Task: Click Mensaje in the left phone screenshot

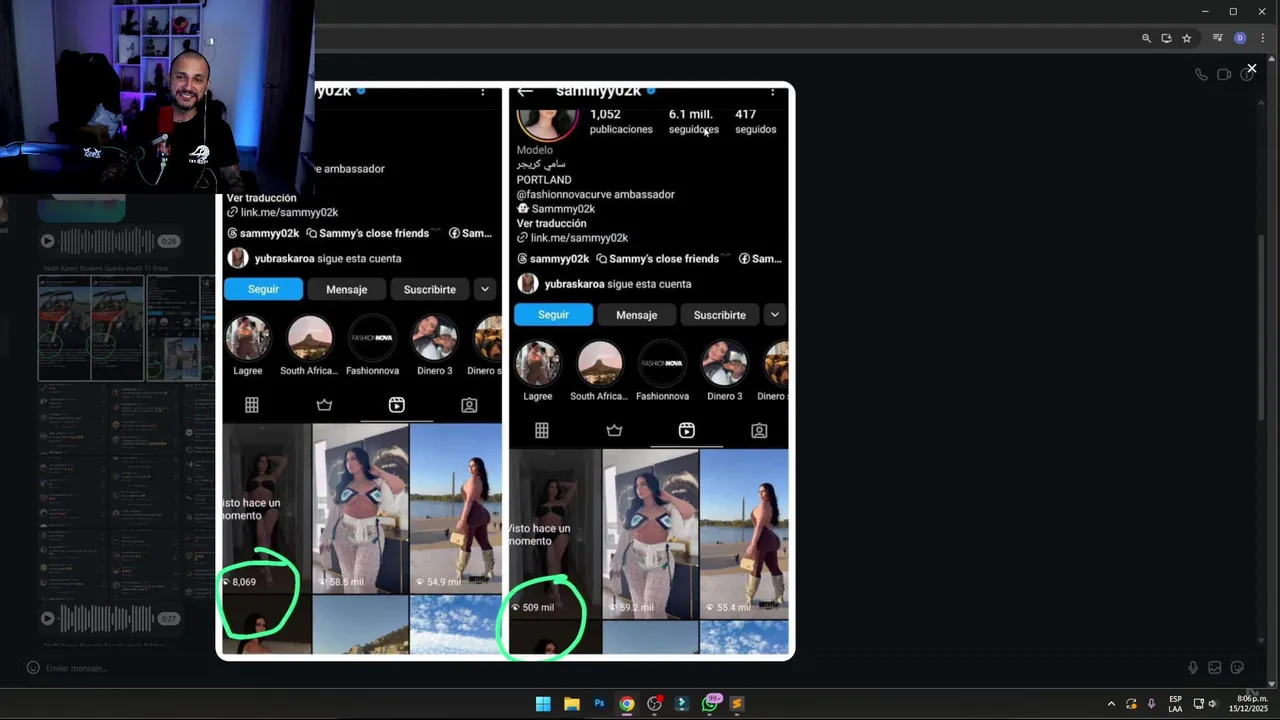Action: [x=347, y=289]
